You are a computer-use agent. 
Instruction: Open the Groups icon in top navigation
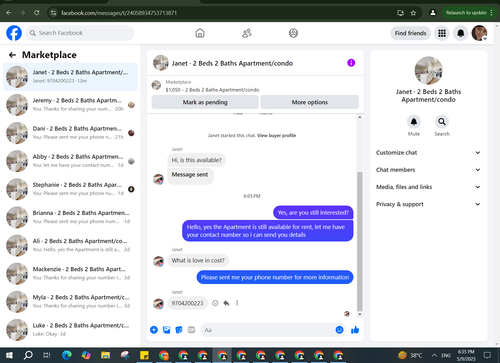(x=293, y=33)
